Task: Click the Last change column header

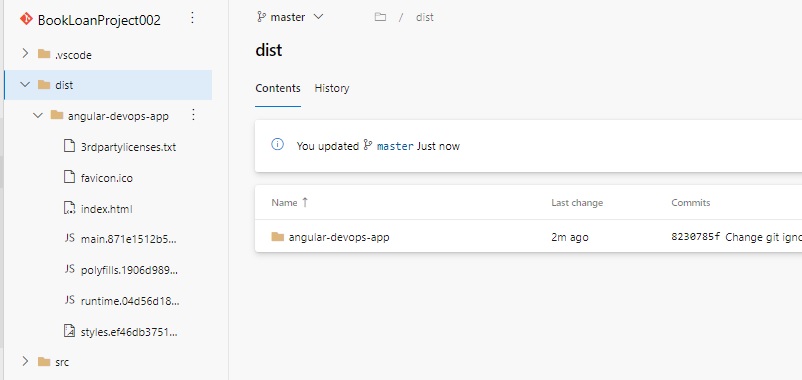Action: coord(577,203)
